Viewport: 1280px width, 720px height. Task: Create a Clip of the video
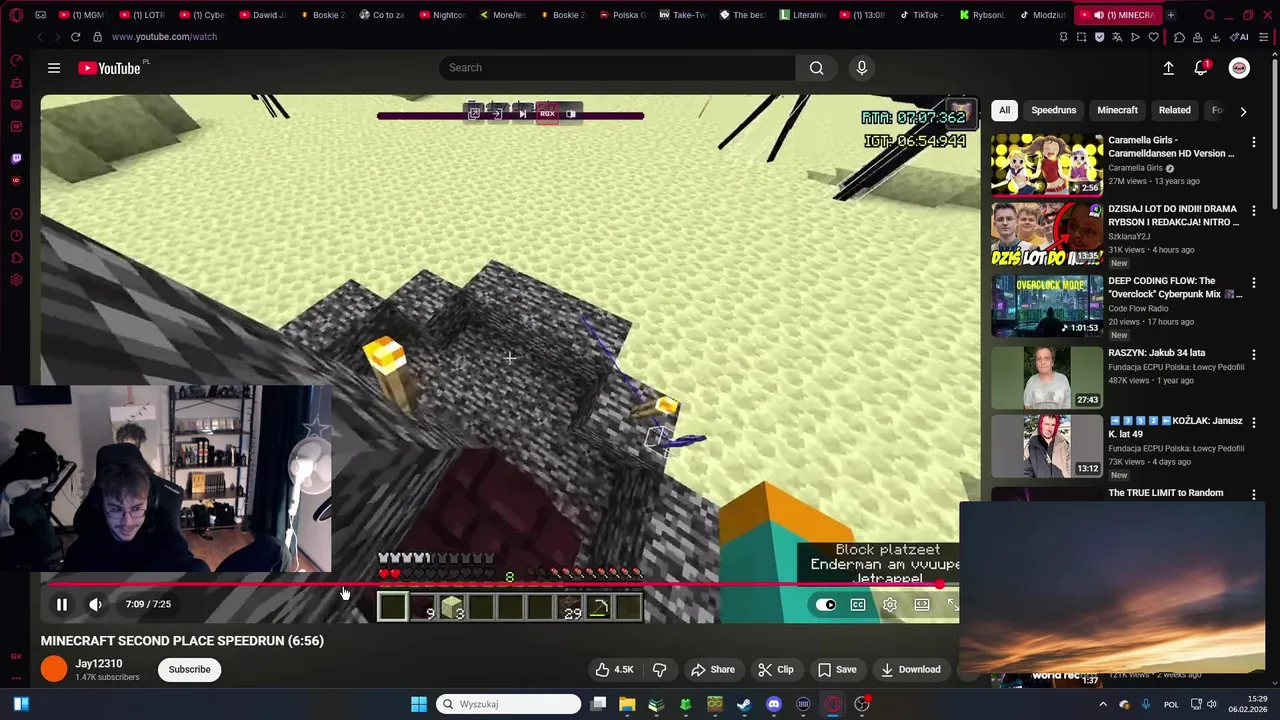pyautogui.click(x=776, y=670)
